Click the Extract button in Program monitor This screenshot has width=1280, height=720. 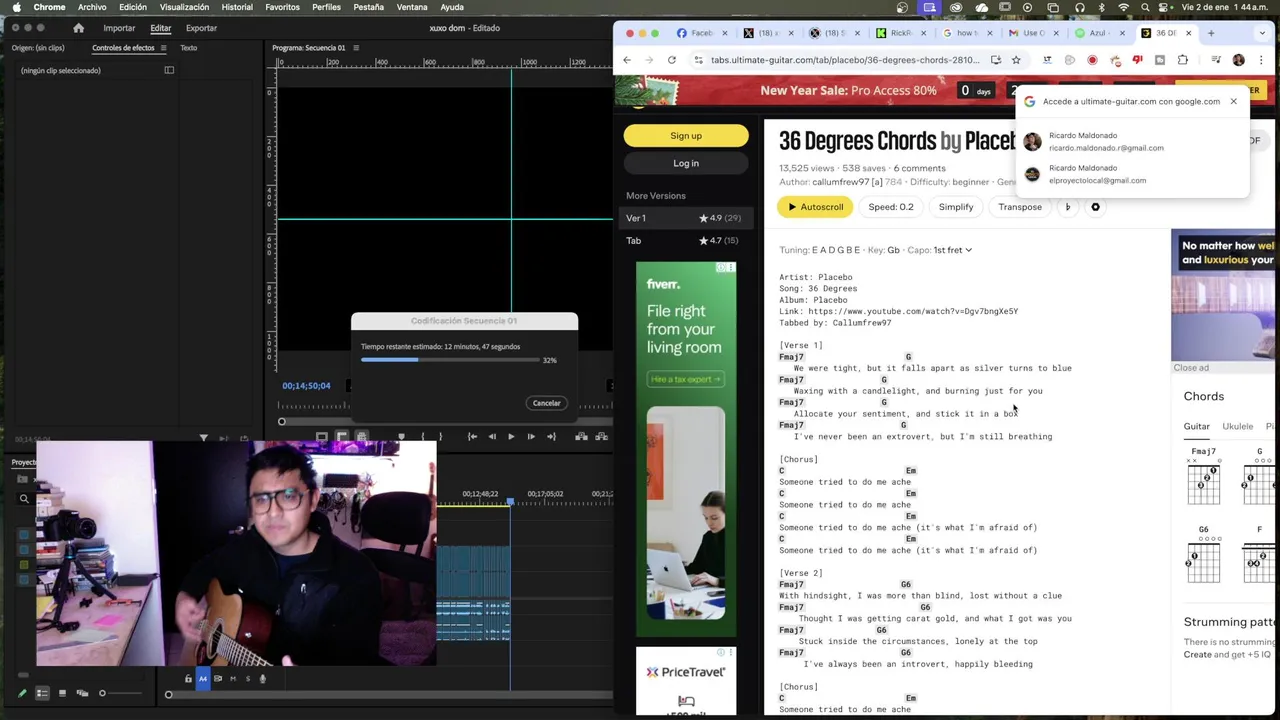[601, 437]
